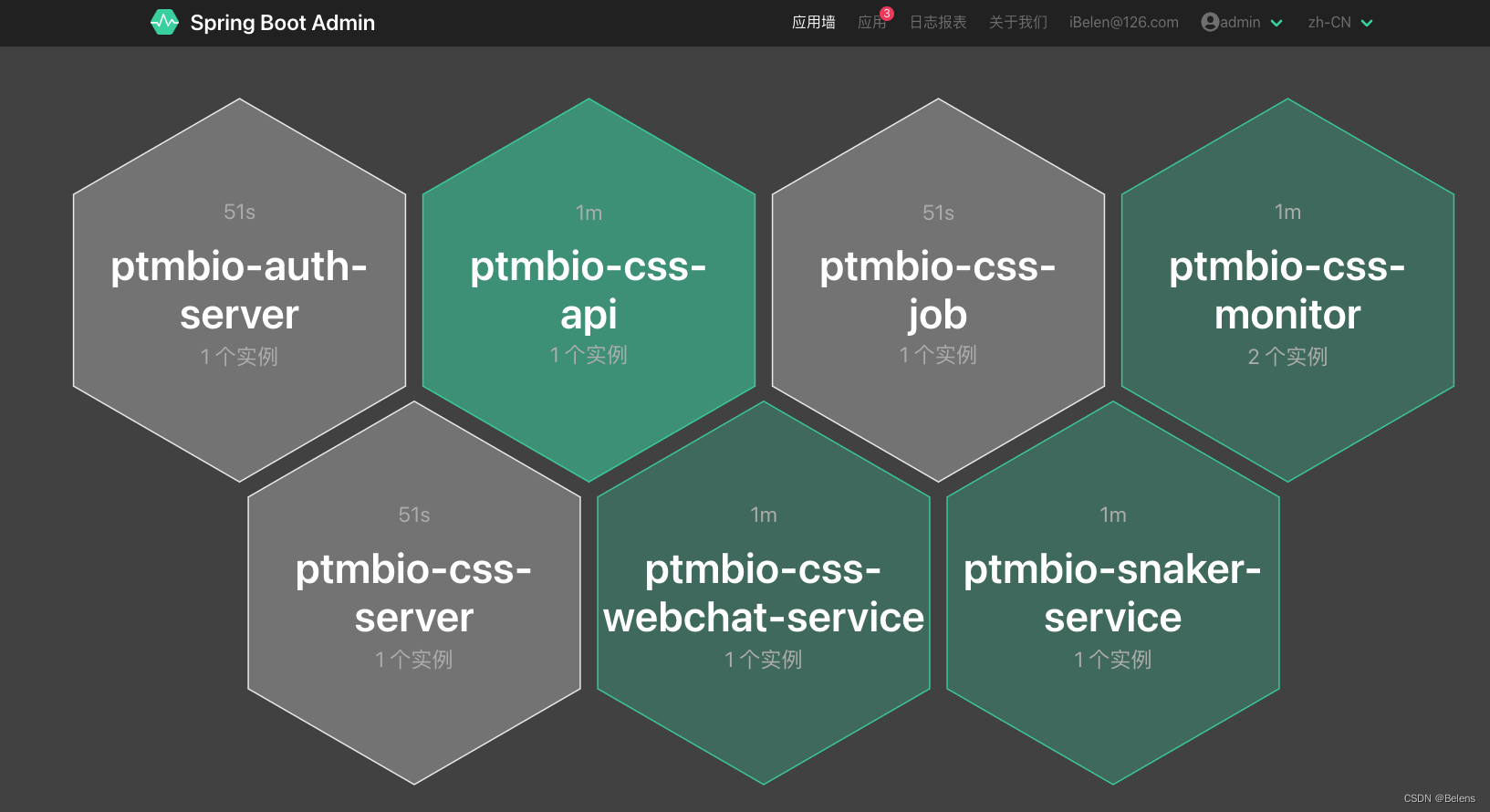Click the 1m uptime on ptmbio-snaker-service

1113,515
